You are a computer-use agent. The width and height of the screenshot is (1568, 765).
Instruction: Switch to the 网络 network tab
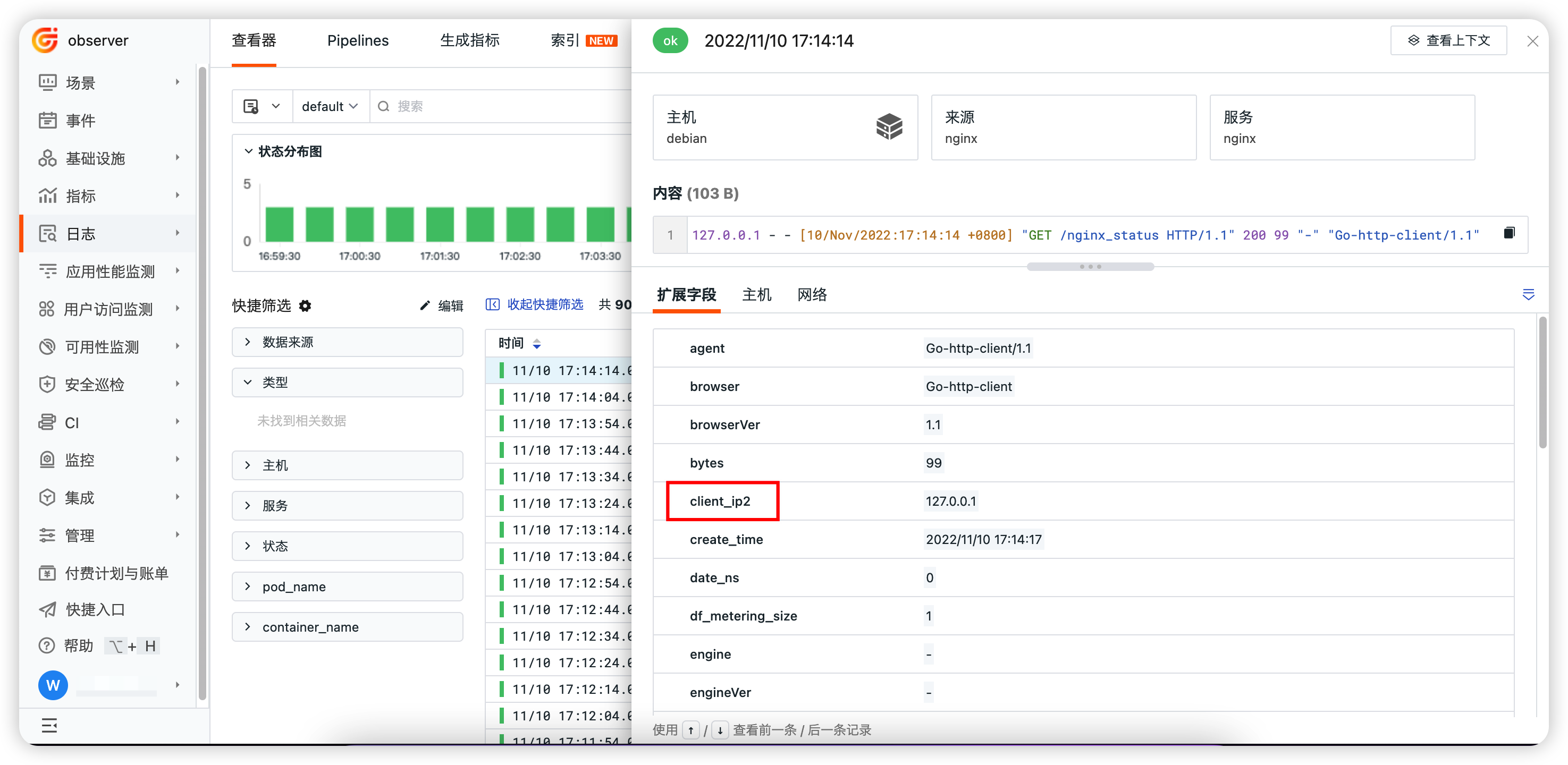click(x=812, y=295)
